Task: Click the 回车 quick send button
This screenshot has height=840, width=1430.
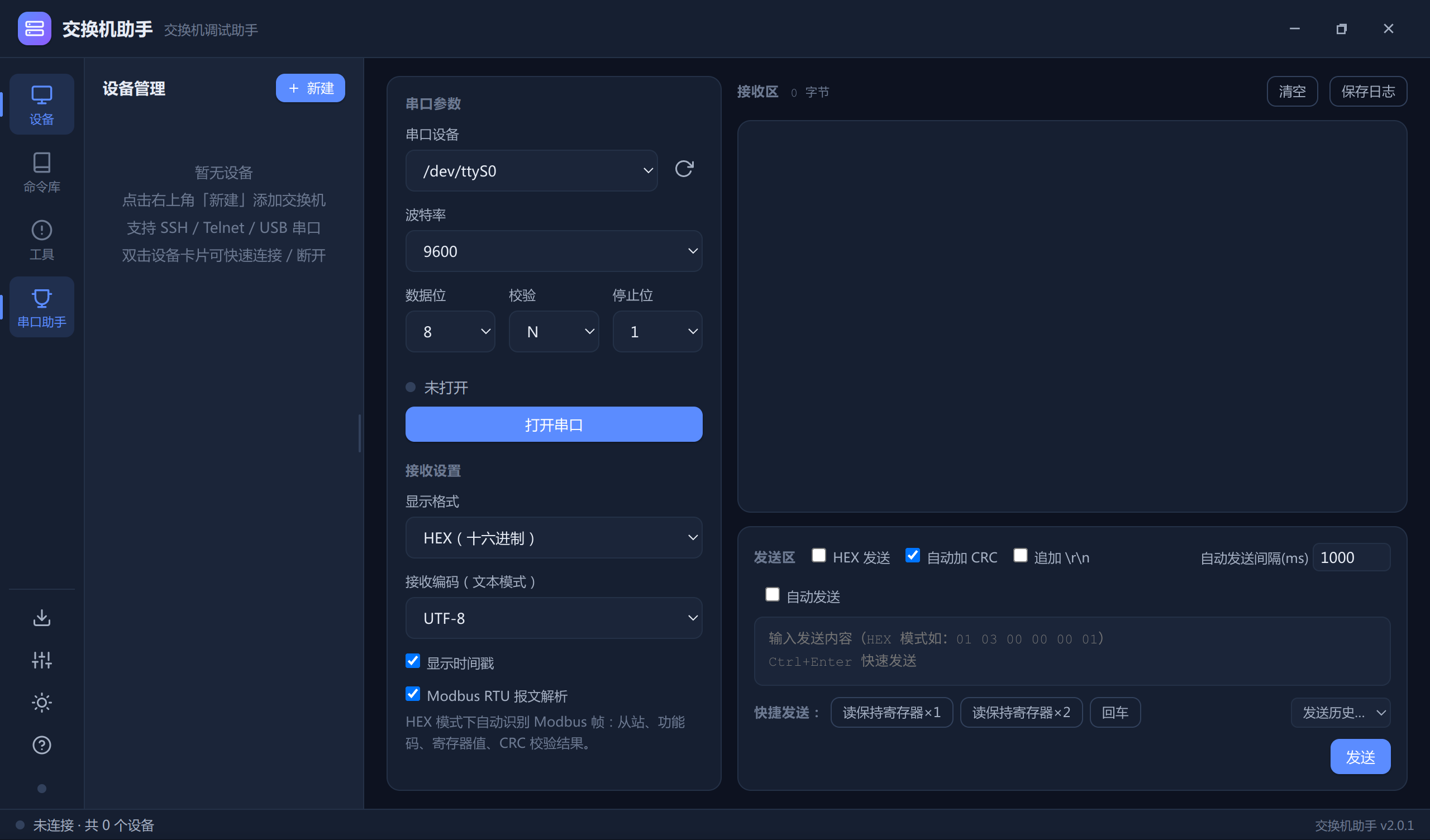Action: coord(1115,712)
